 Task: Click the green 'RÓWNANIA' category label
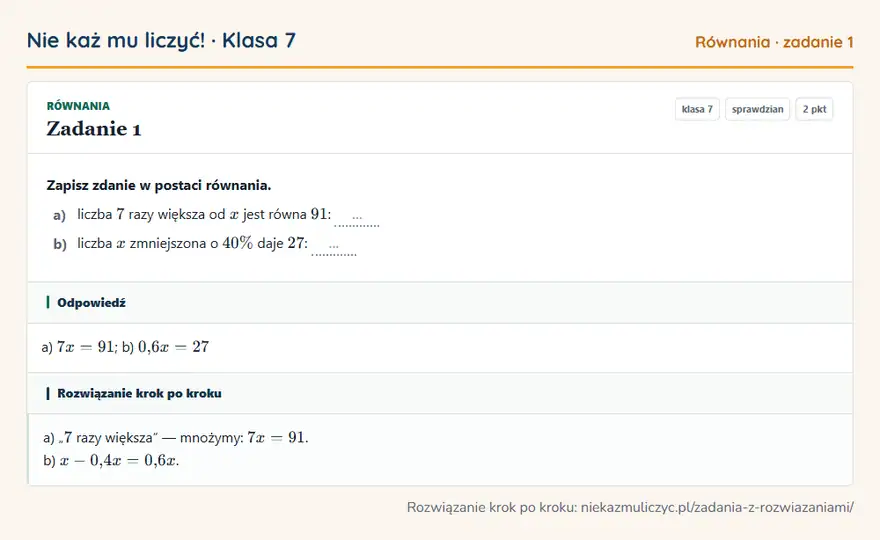tap(78, 106)
